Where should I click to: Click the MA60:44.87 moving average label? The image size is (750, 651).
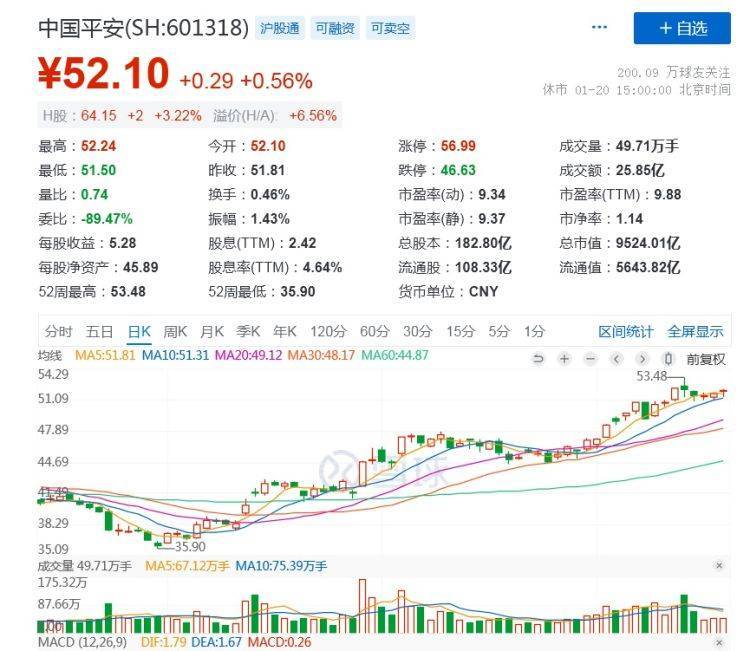[x=395, y=355]
